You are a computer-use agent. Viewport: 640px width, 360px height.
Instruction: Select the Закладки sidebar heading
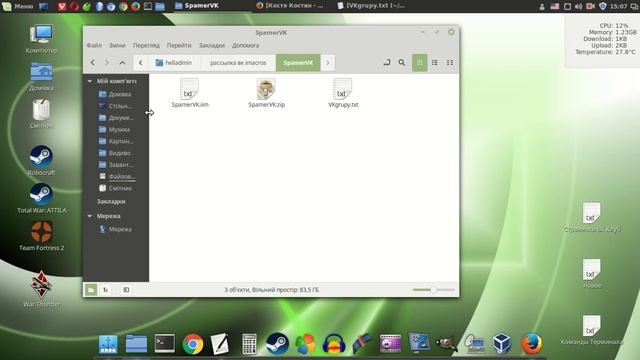tap(111, 202)
